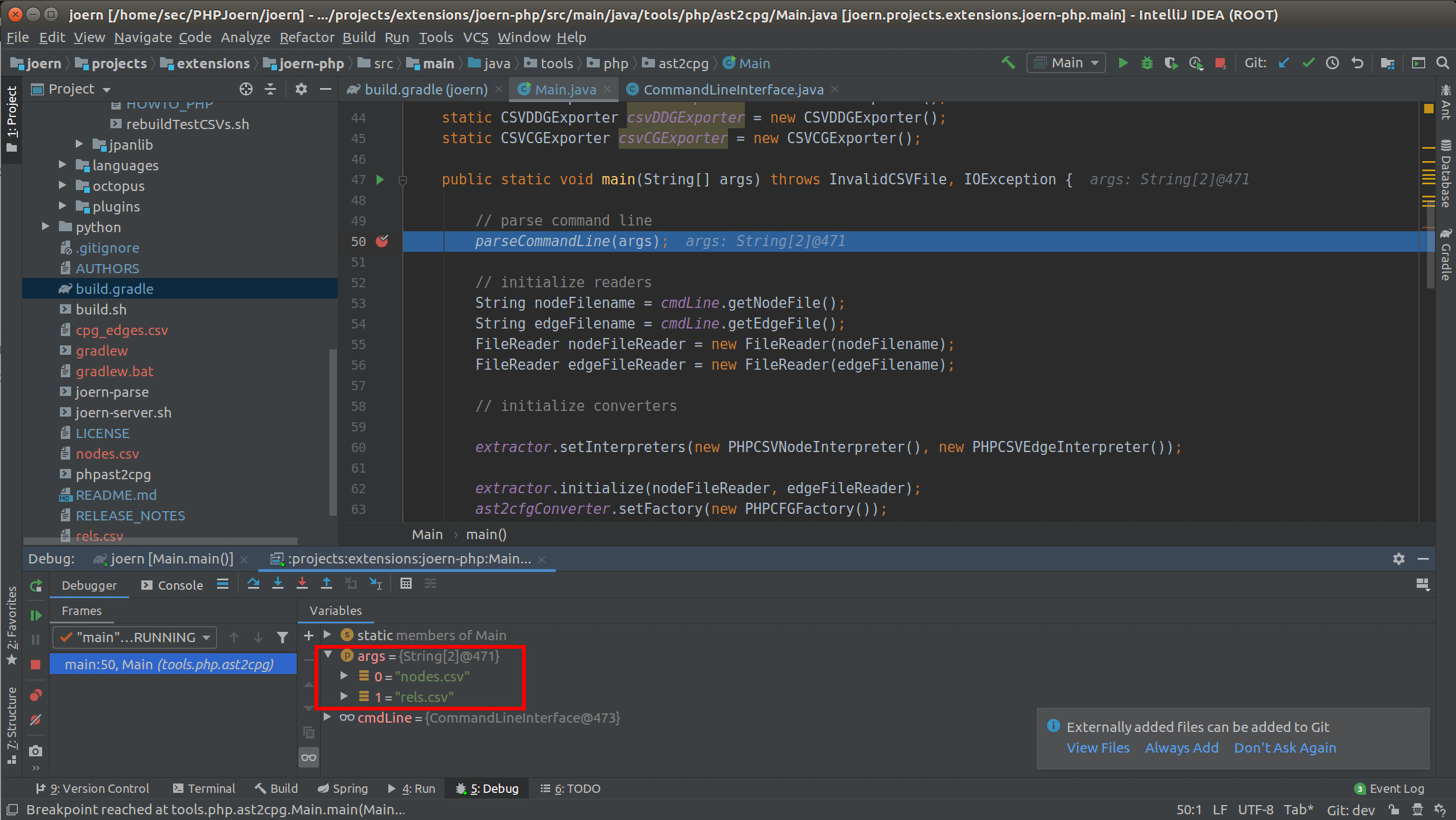Expand the languages folder
Viewport: 1456px width, 820px height.
(x=63, y=165)
